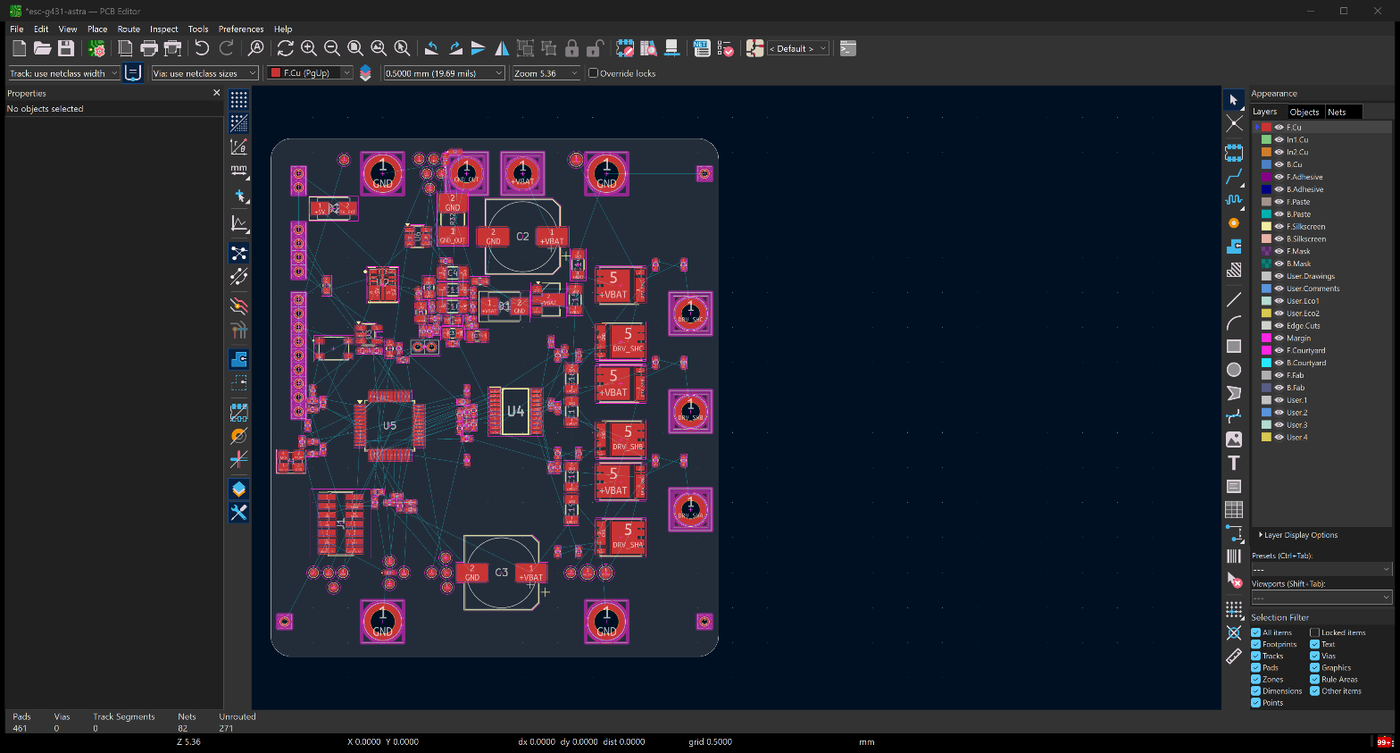1400x753 pixels.
Task: Select the Draw arc tool
Action: tap(1234, 323)
